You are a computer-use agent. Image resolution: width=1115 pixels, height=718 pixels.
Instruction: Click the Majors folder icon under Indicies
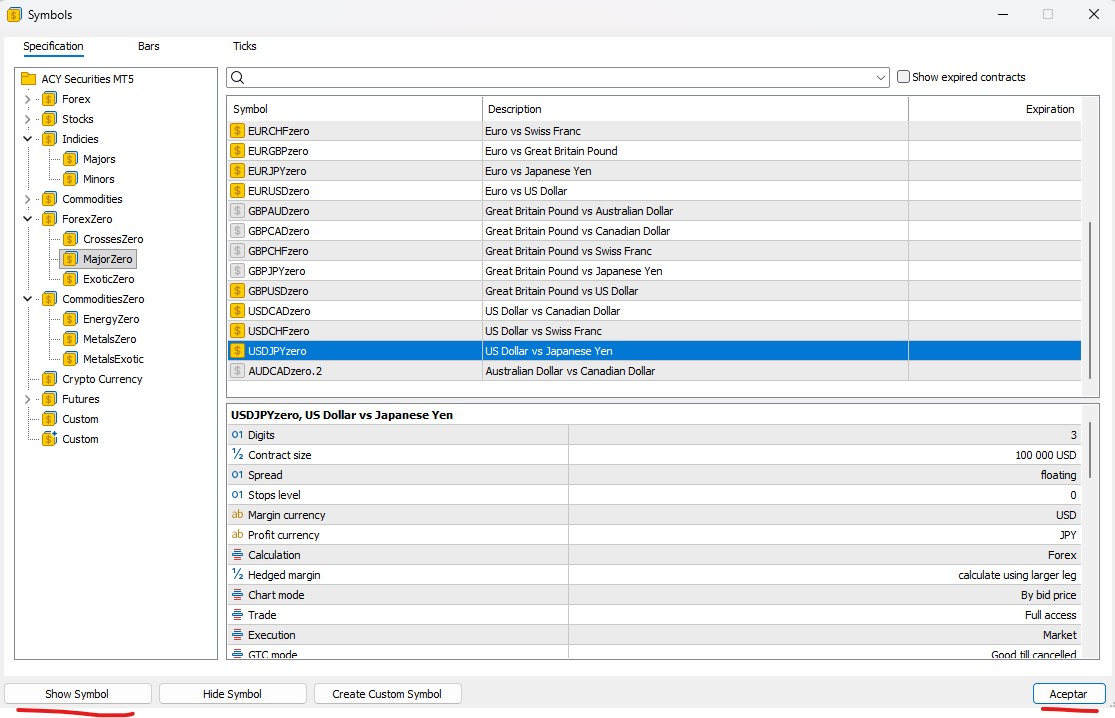pyautogui.click(x=70, y=159)
